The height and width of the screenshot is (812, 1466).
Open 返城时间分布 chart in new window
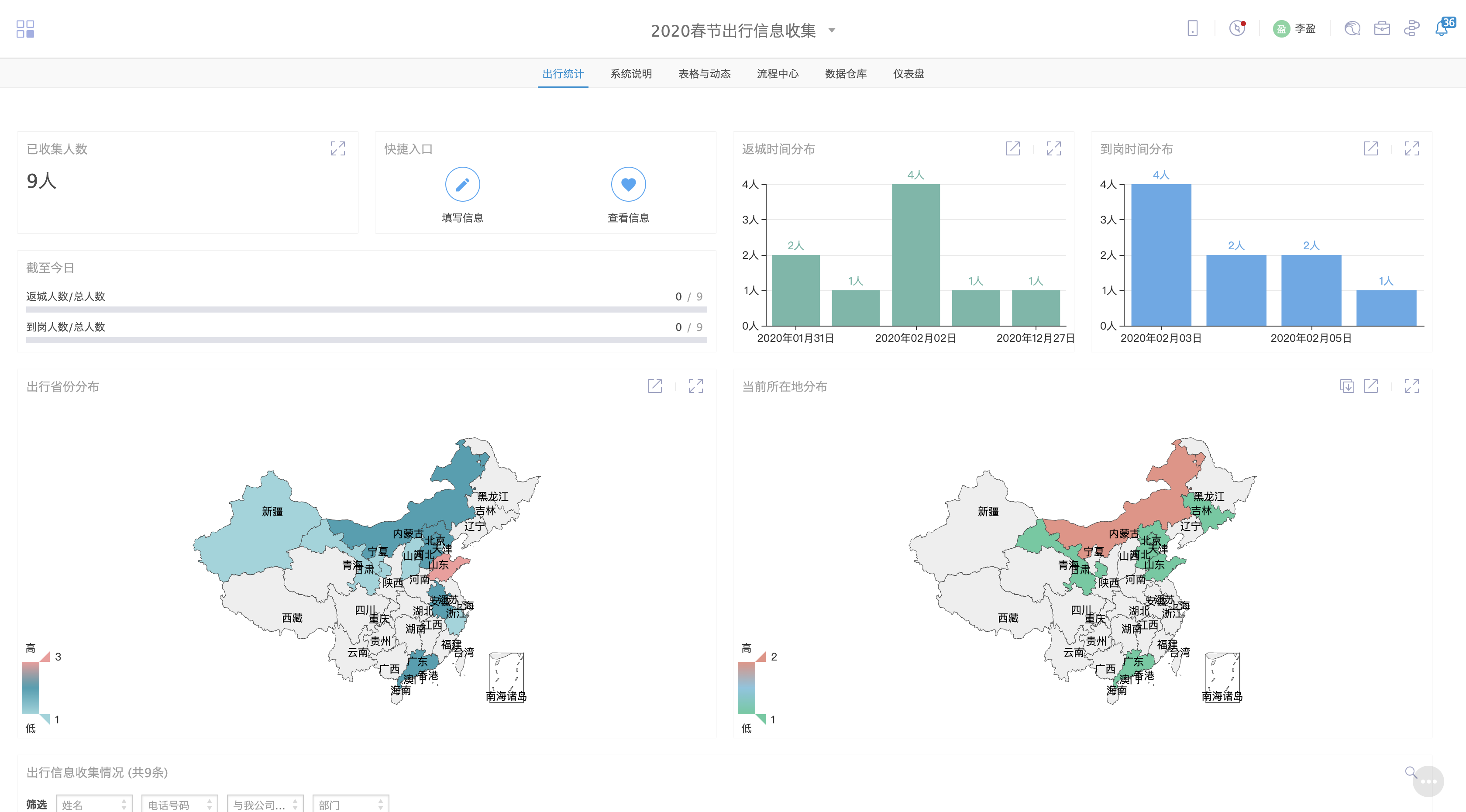click(x=1012, y=148)
